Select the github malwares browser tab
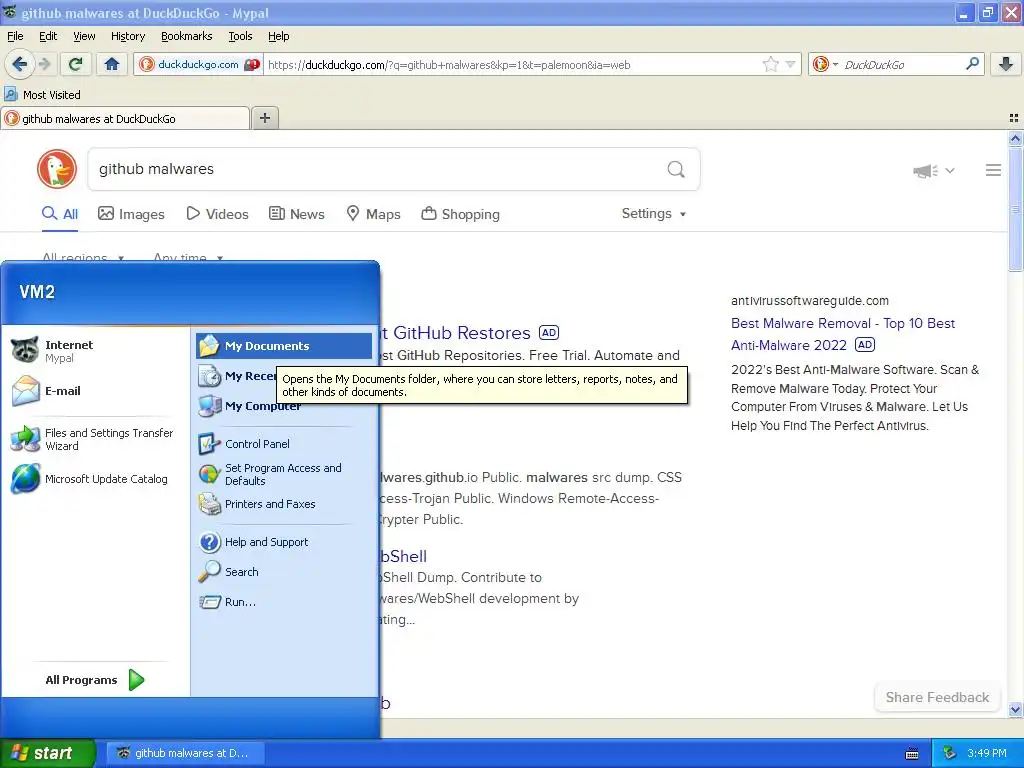 125,119
